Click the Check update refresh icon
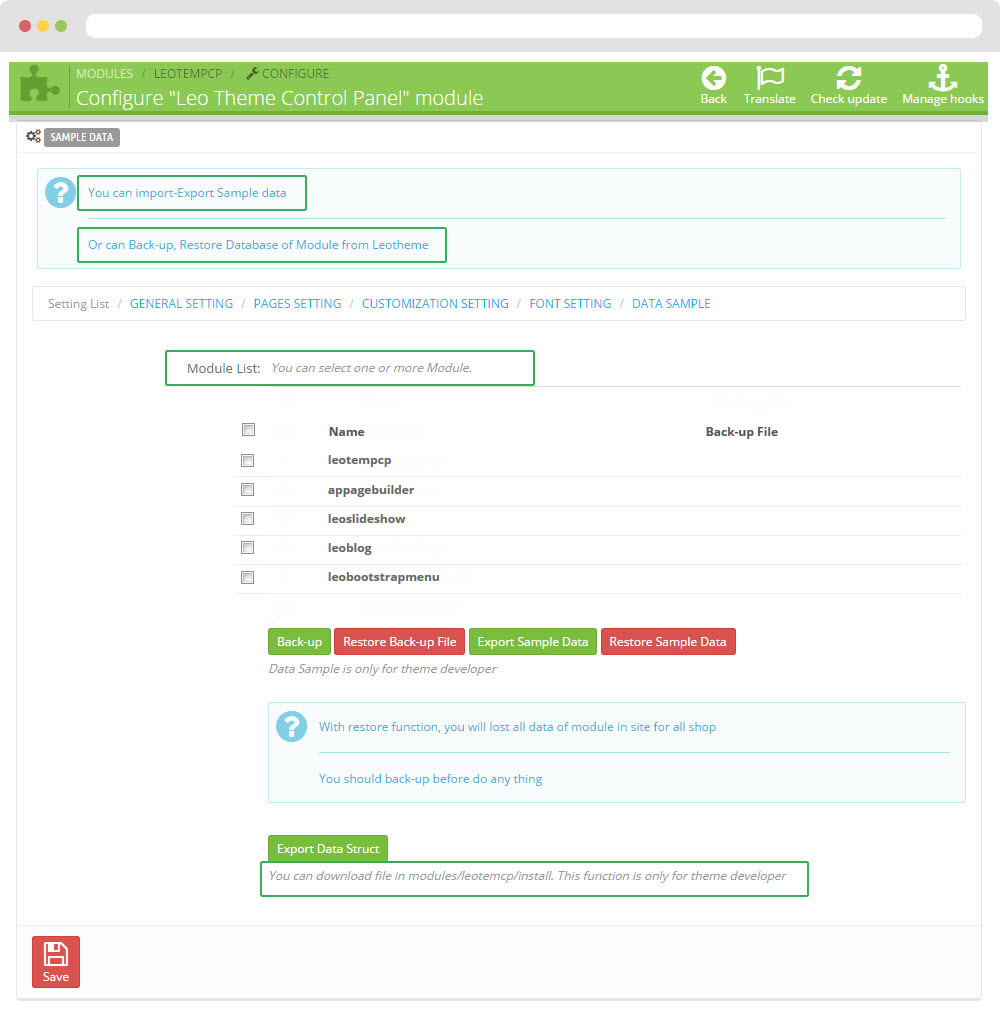The width and height of the screenshot is (1000, 1011). point(848,79)
